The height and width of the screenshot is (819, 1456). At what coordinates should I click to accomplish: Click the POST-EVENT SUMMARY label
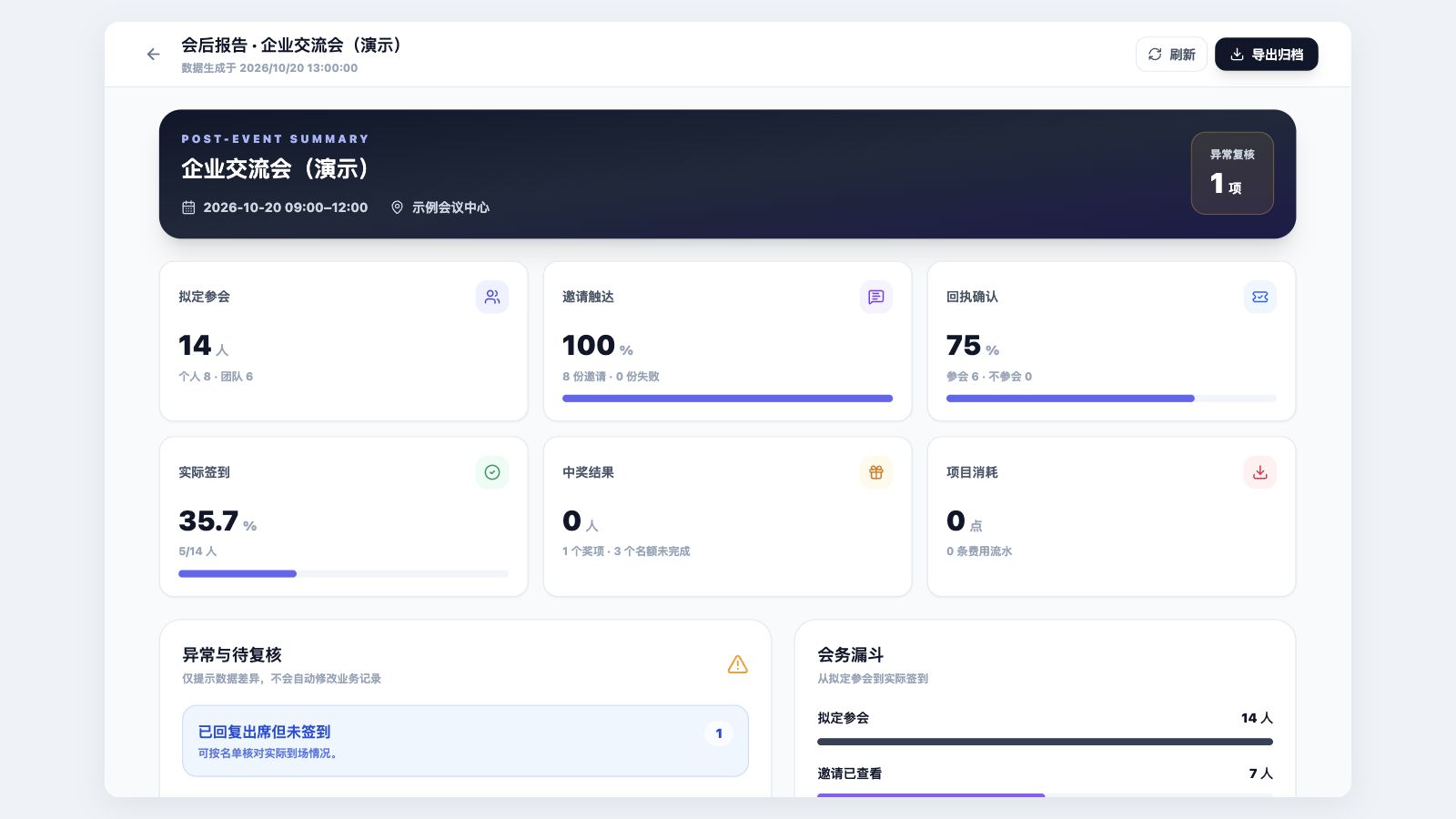tap(275, 139)
